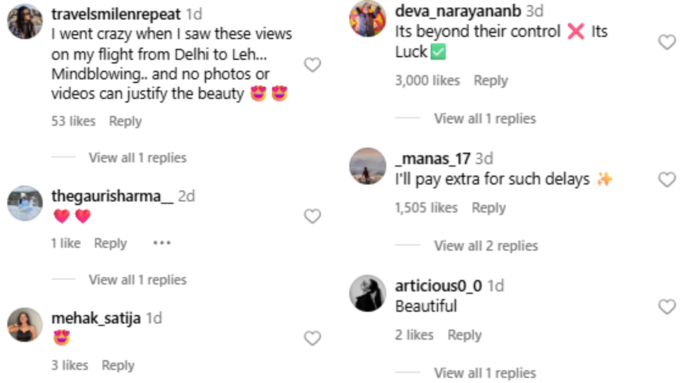The image size is (680, 383).
Task: Open travelsmilenrepeat's profile picture
Action: pos(25,21)
